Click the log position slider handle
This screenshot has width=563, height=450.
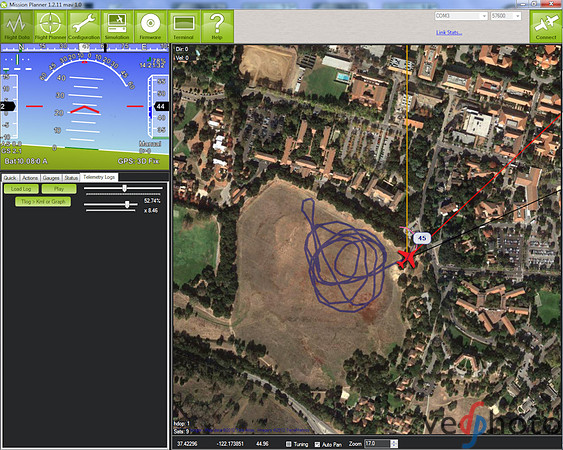click(x=125, y=188)
